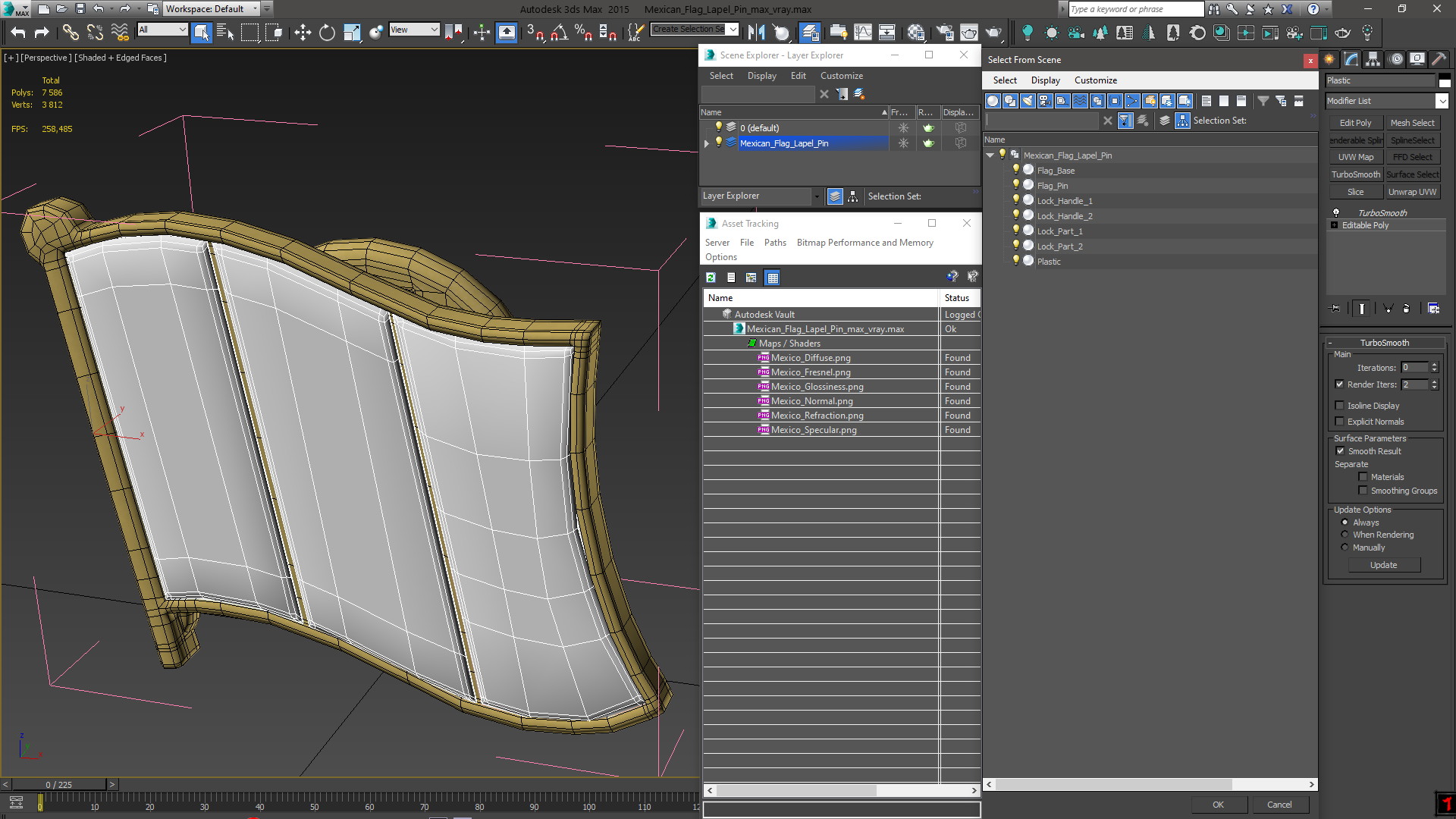The image size is (1456, 819).
Task: Collapse Mexican_Flag_Lapel_Pin tree in Select From Scene
Action: click(990, 155)
